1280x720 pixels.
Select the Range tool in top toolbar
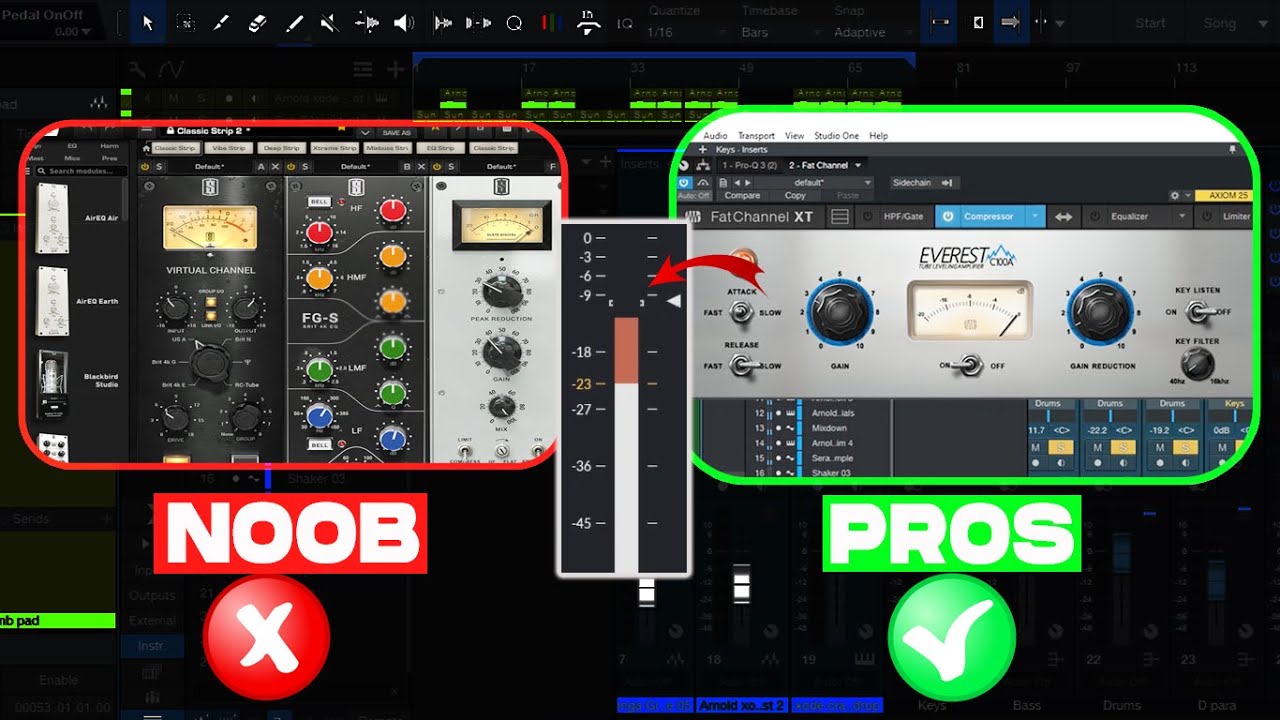click(184, 23)
